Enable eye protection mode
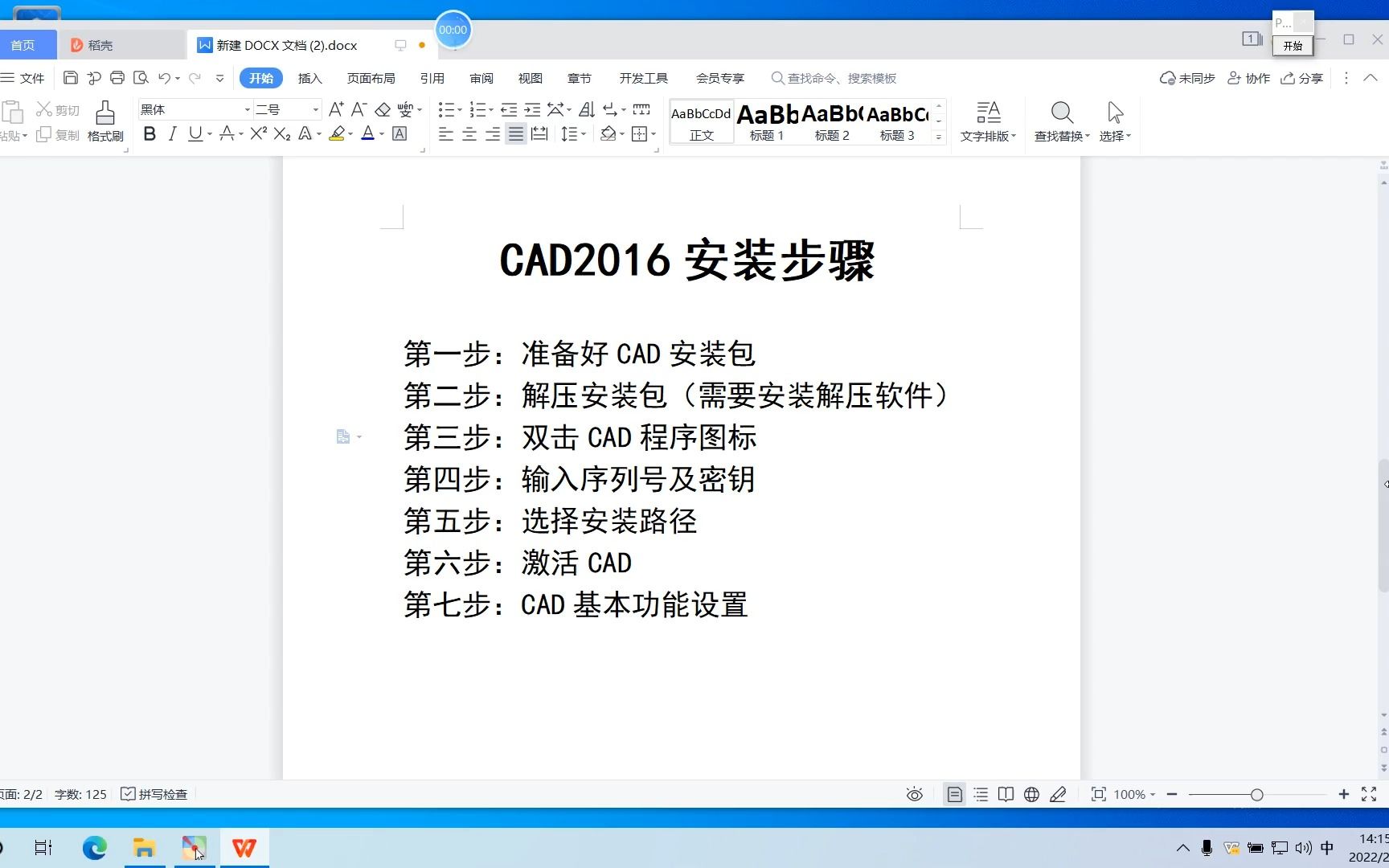Viewport: 1389px width, 868px height. click(914, 794)
